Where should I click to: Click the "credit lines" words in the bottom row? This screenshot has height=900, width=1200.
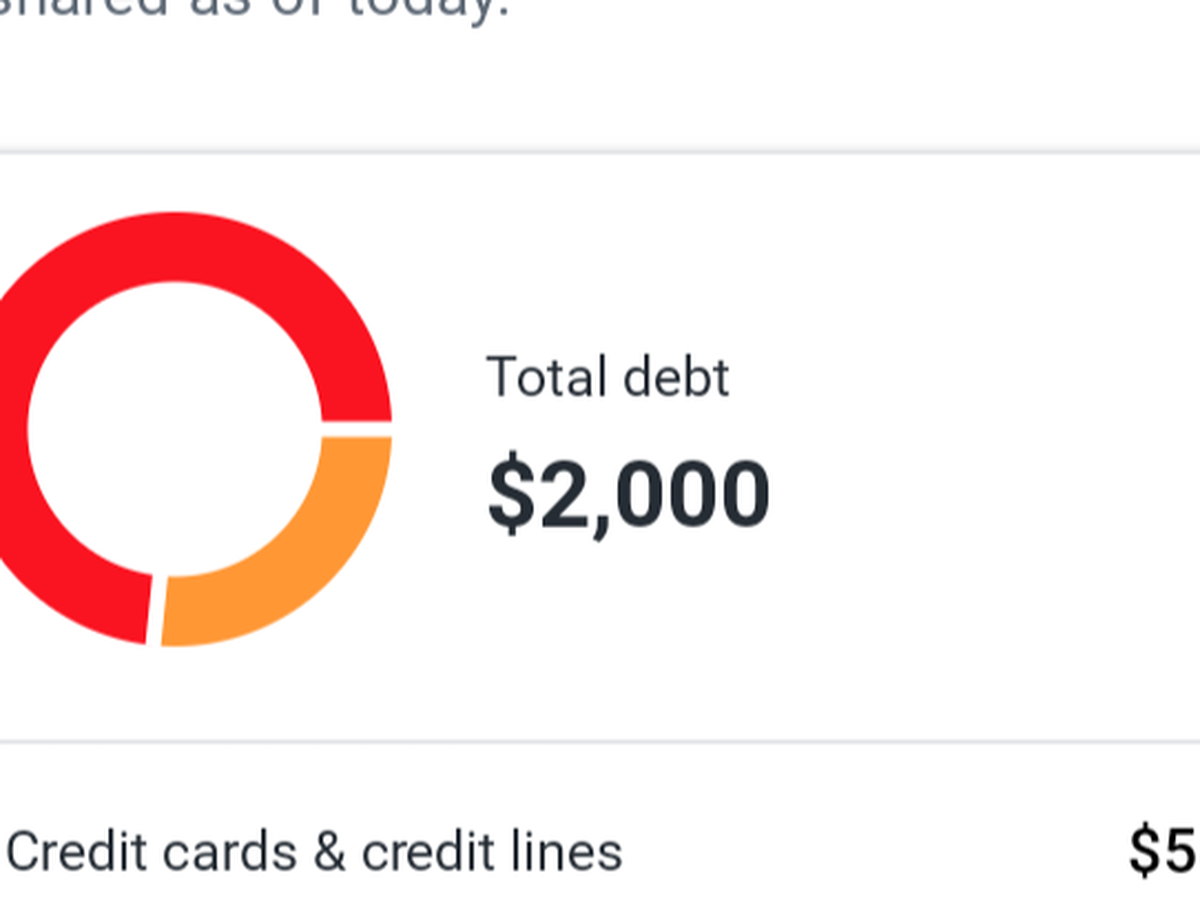click(x=492, y=853)
